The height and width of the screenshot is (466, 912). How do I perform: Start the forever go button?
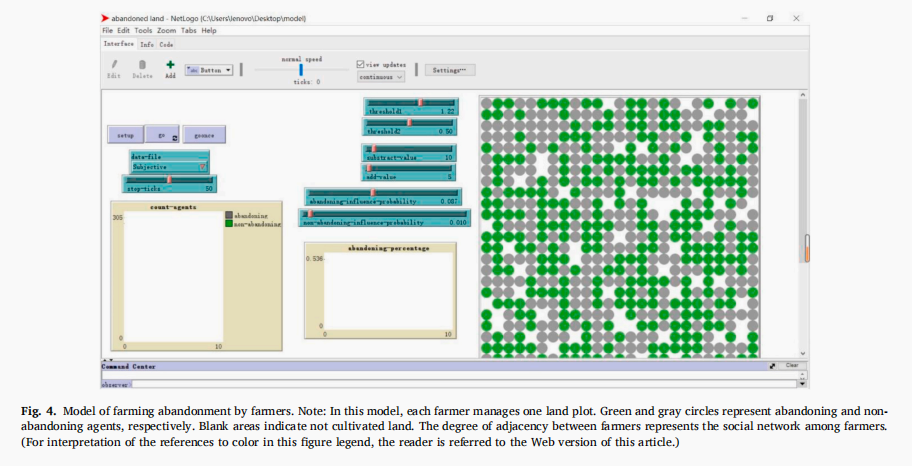coord(161,134)
